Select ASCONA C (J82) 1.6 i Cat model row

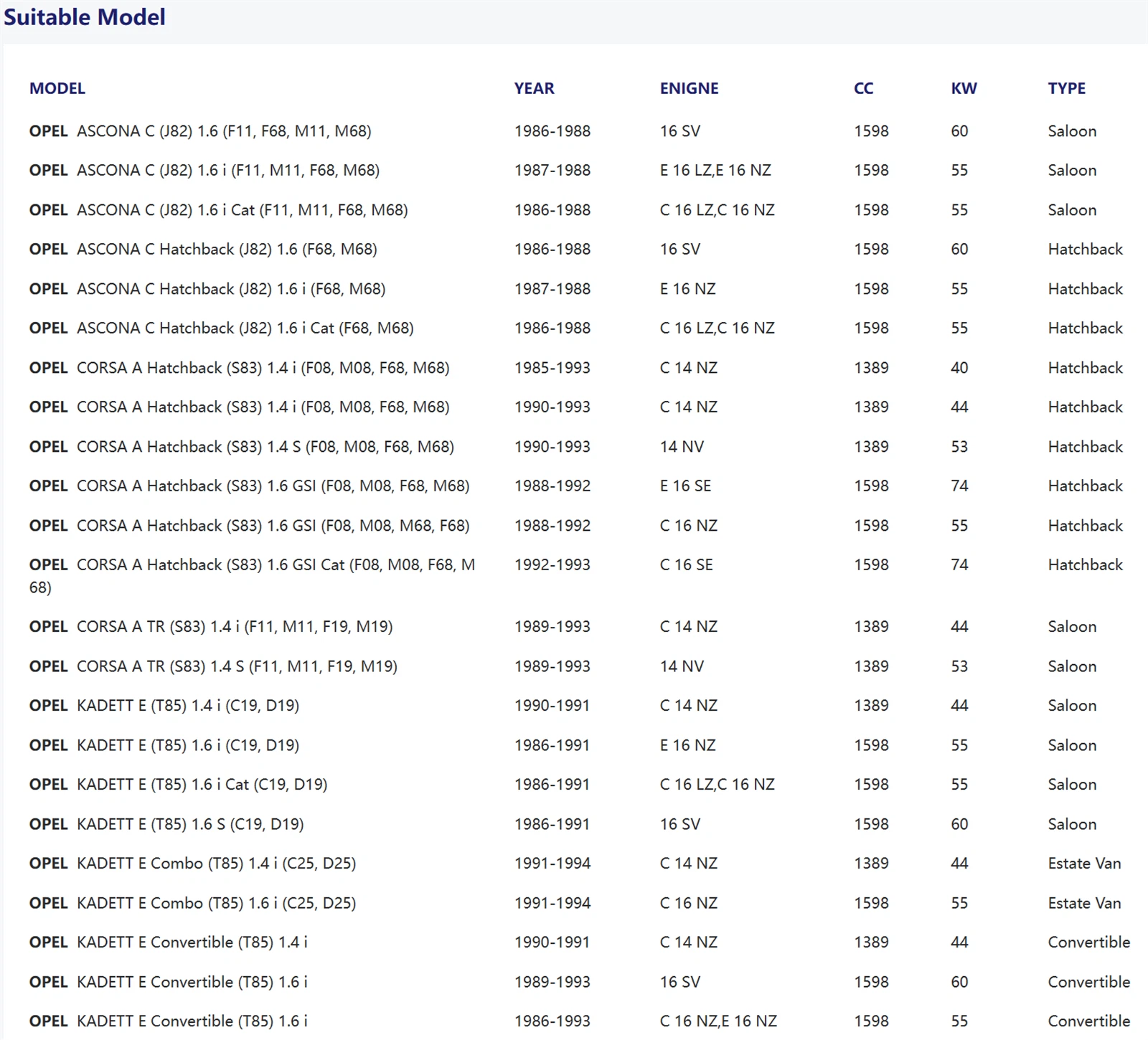click(219, 210)
